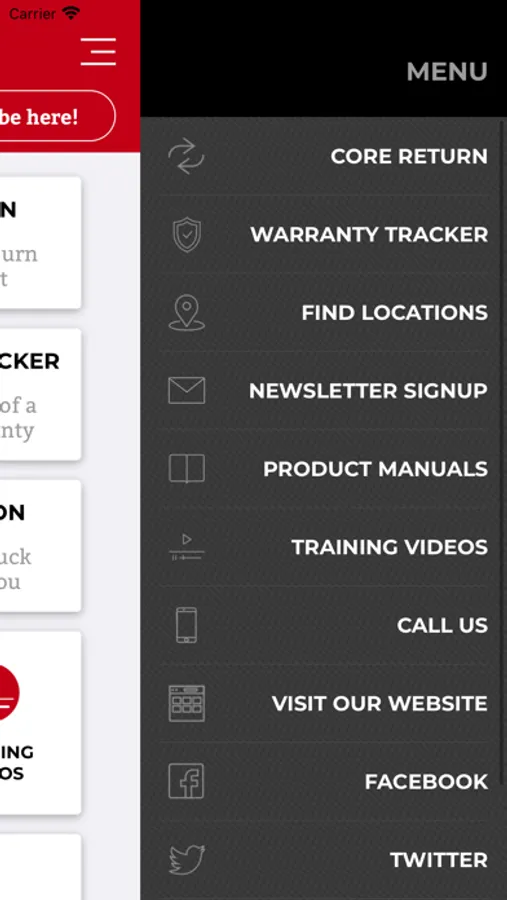
Task: Tap the 'be here!' red pill button
Action: coord(57,116)
